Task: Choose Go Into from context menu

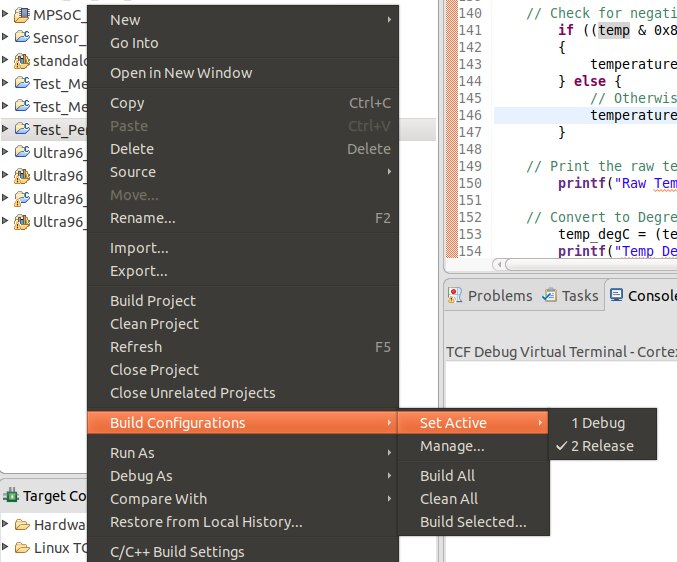Action: 243,43
